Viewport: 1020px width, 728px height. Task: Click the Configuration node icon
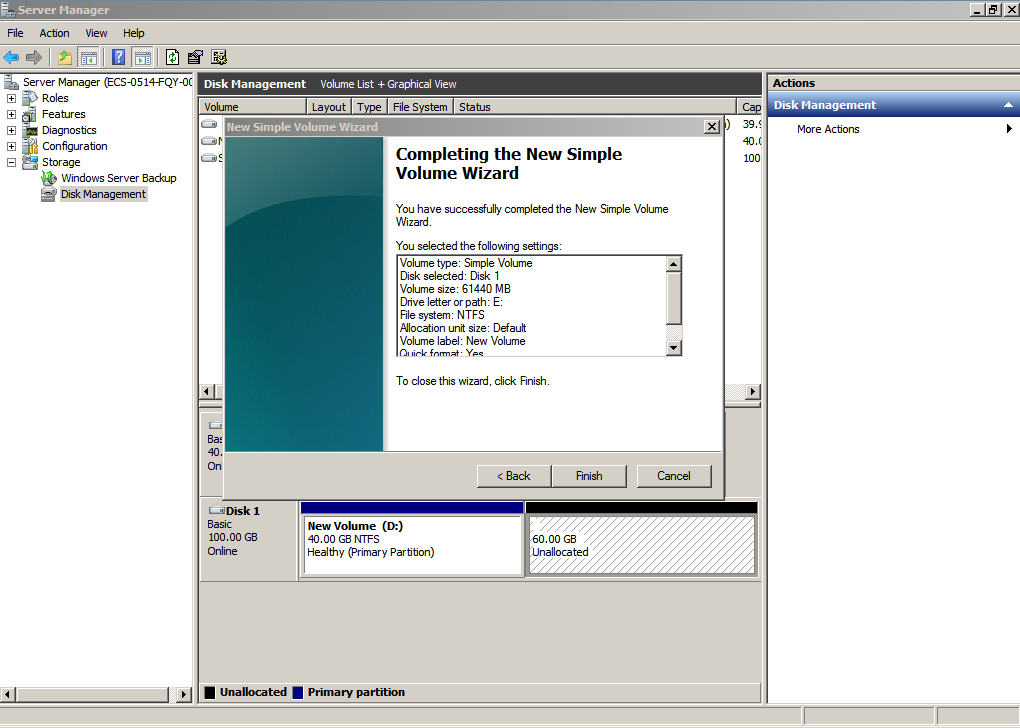point(30,146)
